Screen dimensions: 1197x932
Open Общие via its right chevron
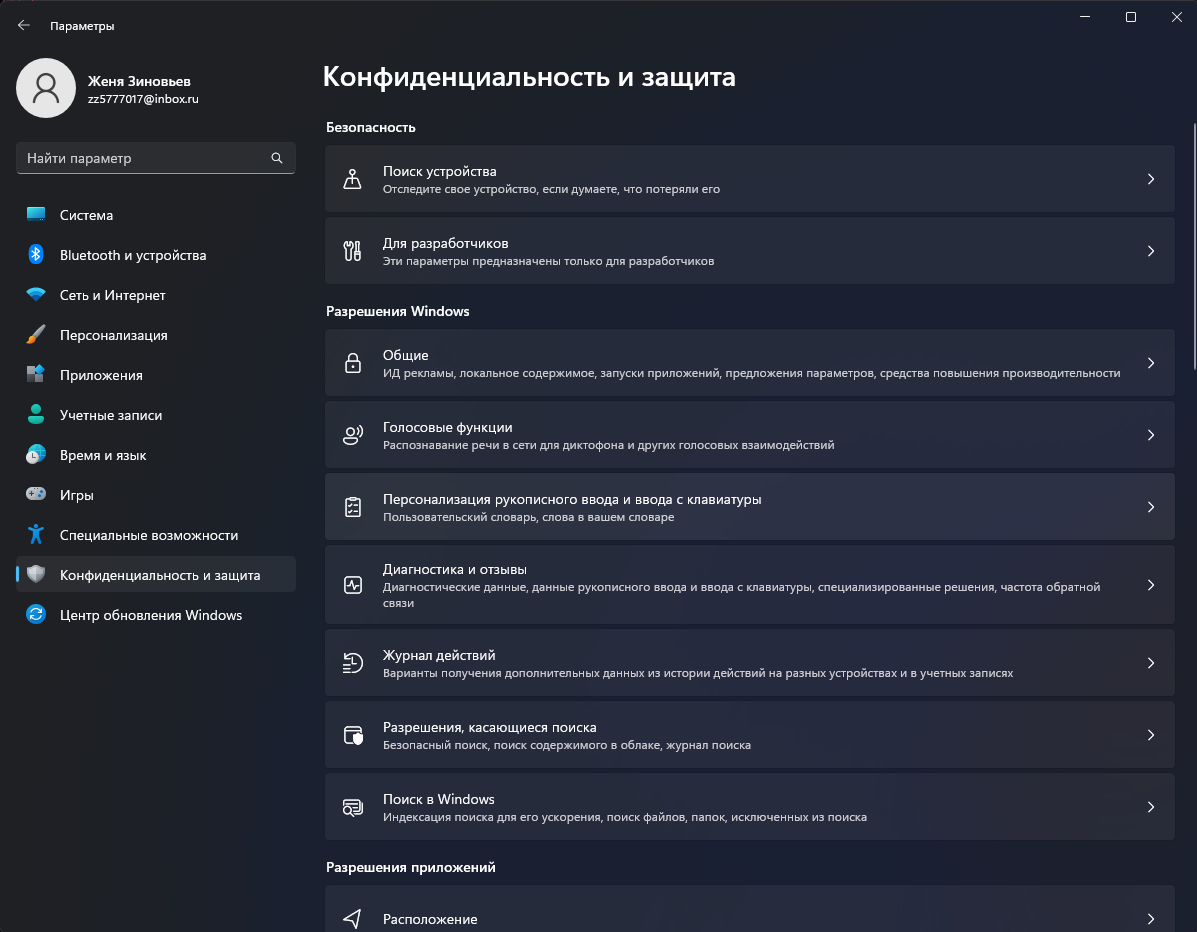(1150, 363)
